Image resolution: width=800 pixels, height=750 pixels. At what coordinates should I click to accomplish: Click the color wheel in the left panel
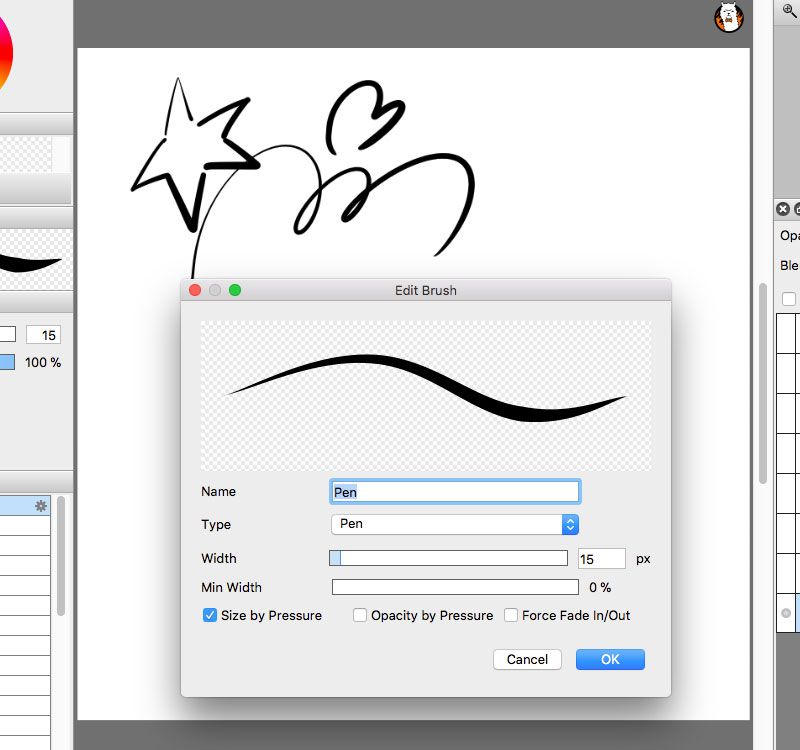5,54
